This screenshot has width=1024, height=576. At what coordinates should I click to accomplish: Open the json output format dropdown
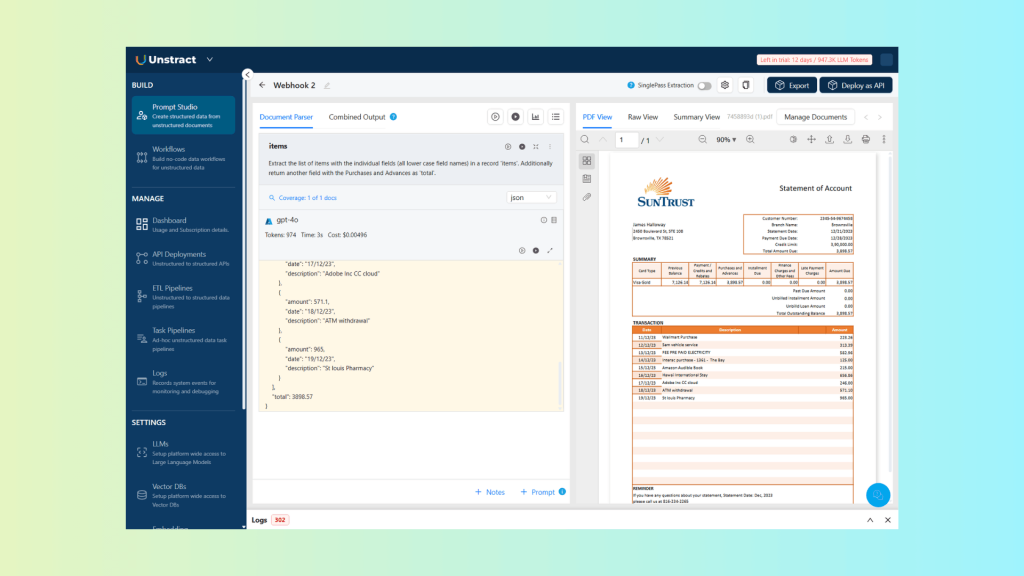531,197
